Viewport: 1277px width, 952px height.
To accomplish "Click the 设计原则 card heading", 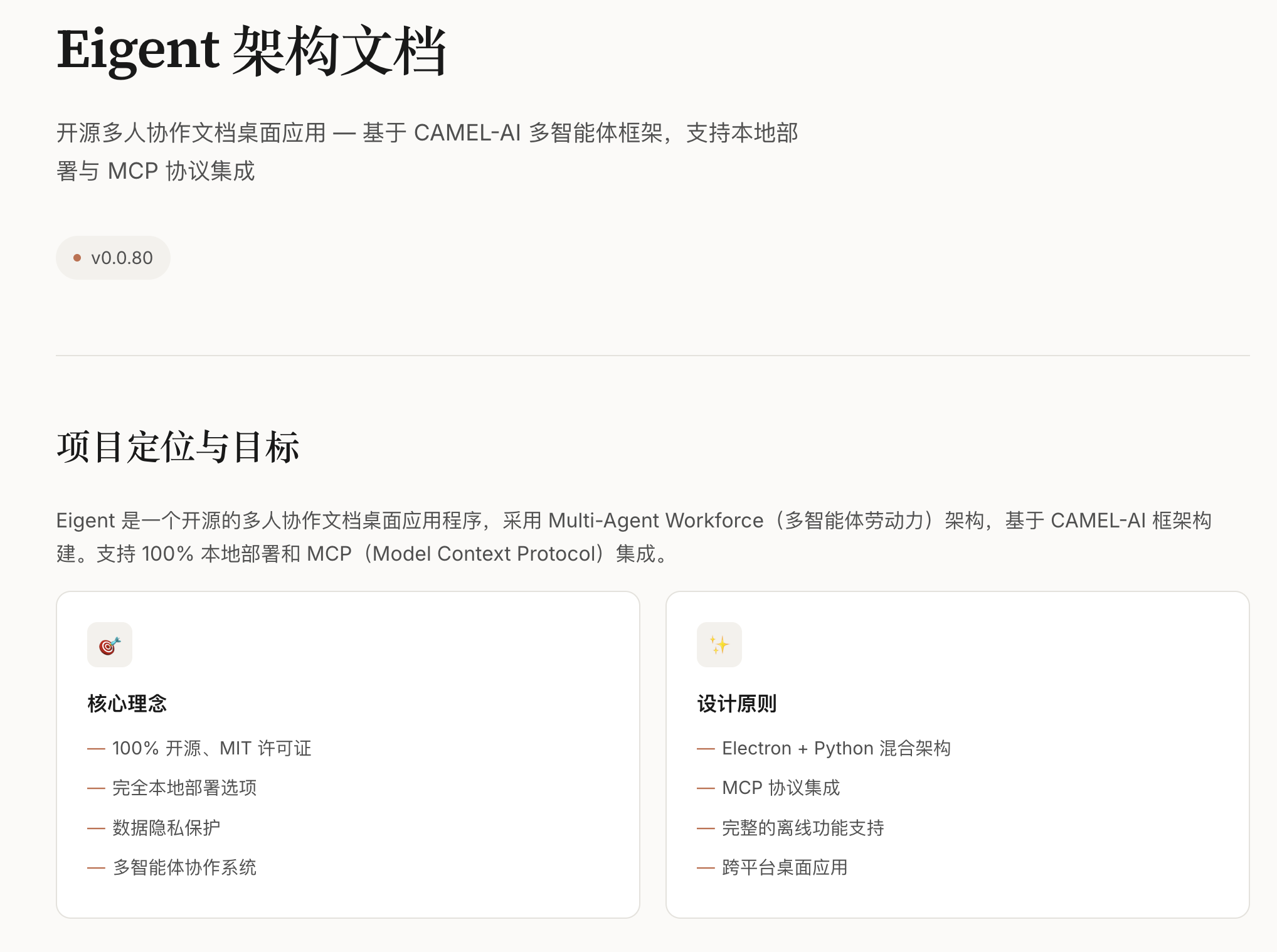I will pos(737,704).
